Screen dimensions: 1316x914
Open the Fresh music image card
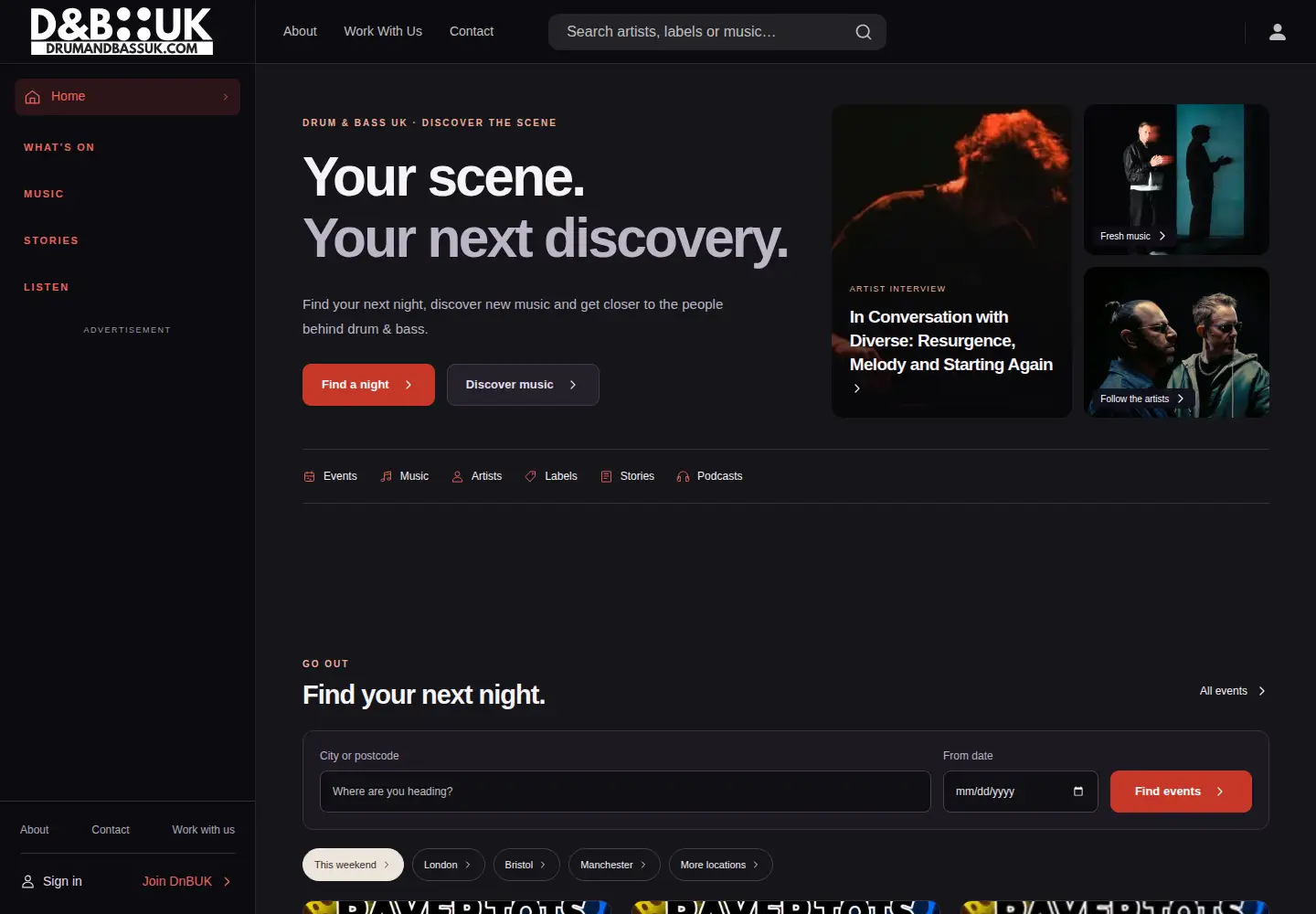[1176, 179]
